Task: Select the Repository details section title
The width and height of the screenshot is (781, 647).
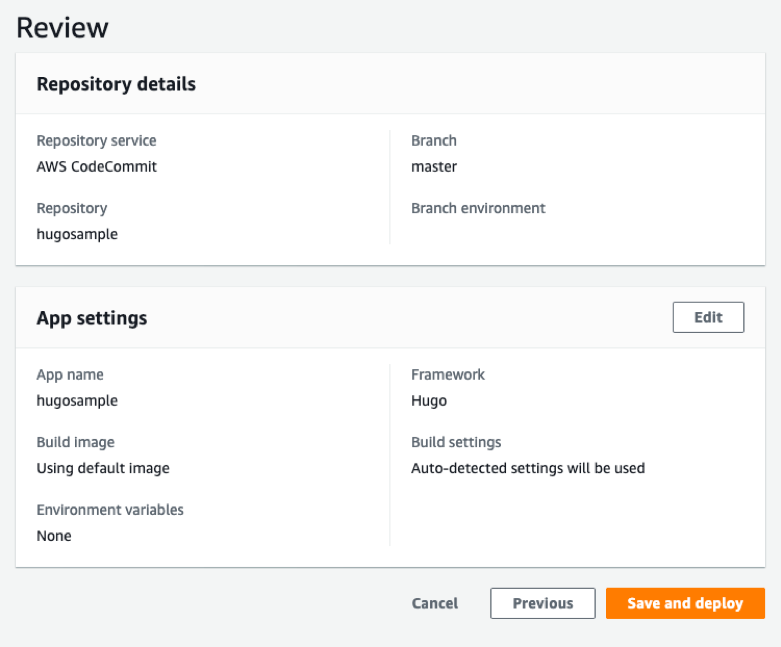Action: tap(116, 84)
